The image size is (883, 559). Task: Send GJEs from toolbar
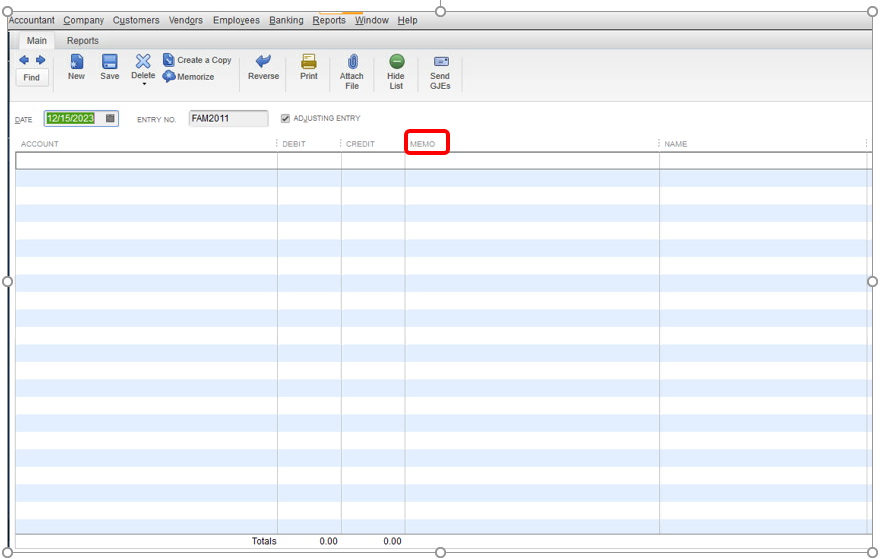point(440,71)
